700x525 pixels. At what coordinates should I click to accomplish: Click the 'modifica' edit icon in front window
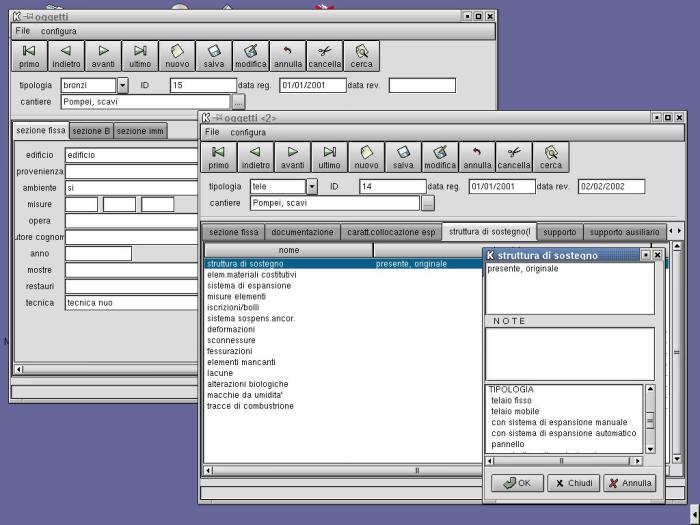coord(440,157)
